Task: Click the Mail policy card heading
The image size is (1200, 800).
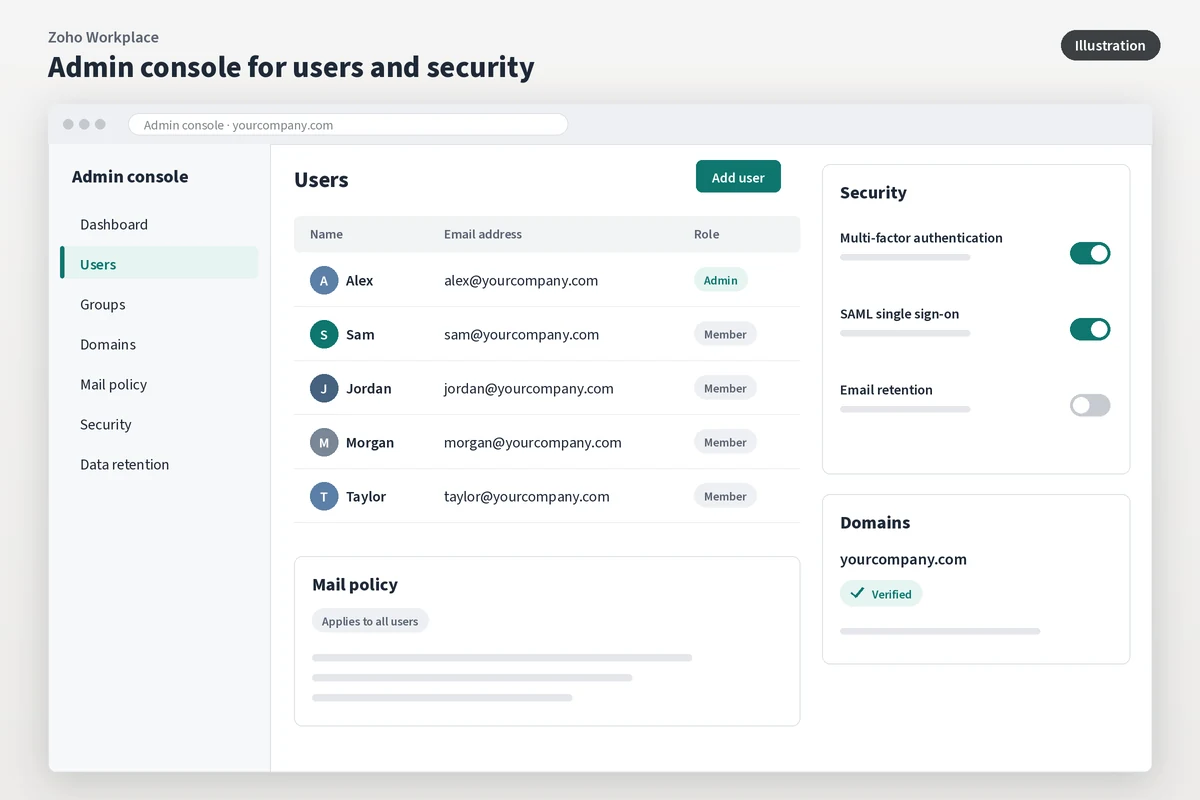Action: [355, 584]
